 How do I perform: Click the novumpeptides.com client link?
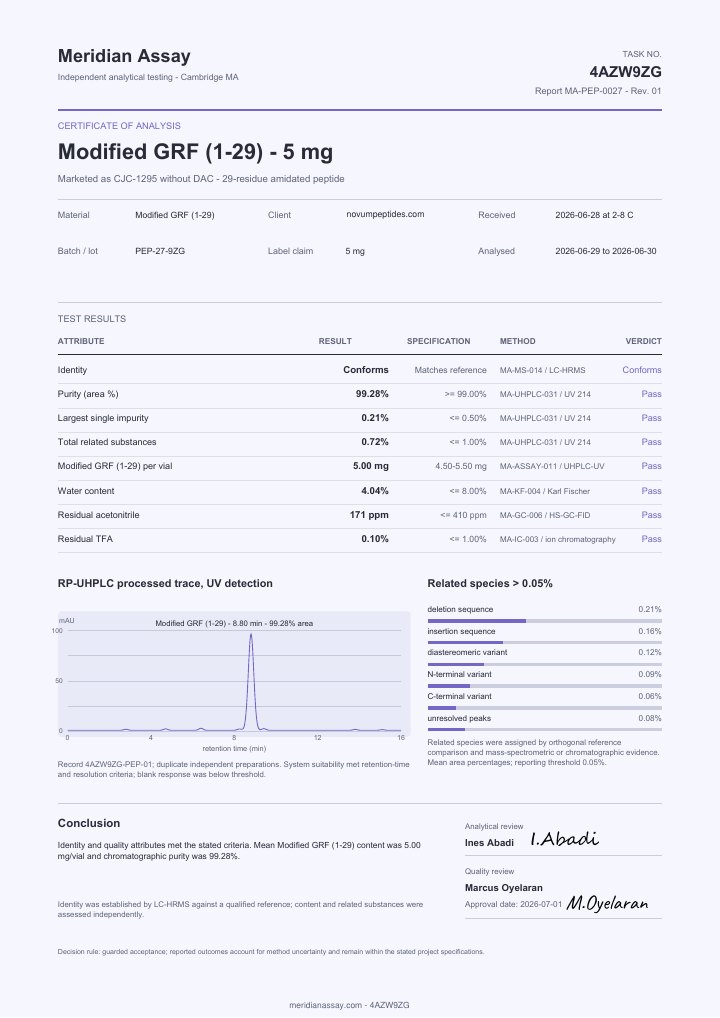[x=385, y=214]
